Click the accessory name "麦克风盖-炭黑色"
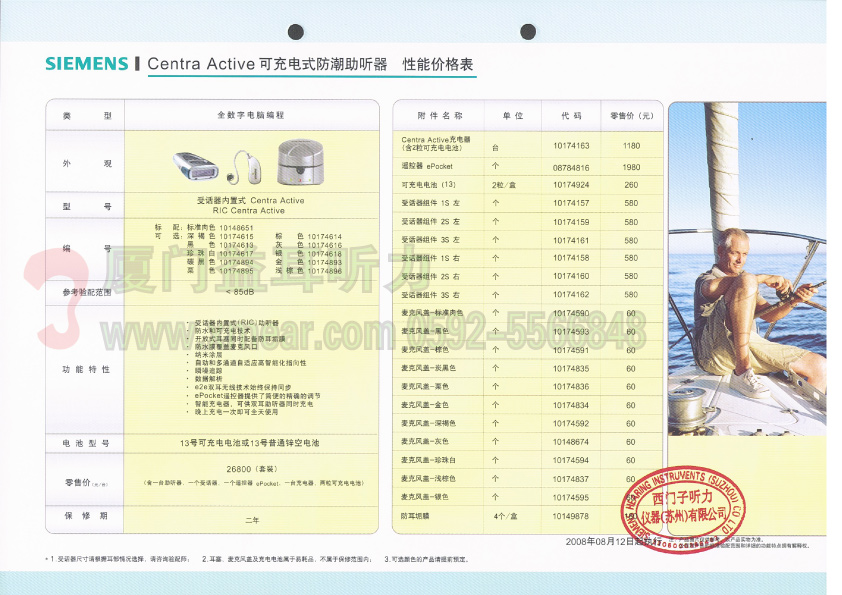The height and width of the screenshot is (595, 842). (x=429, y=368)
